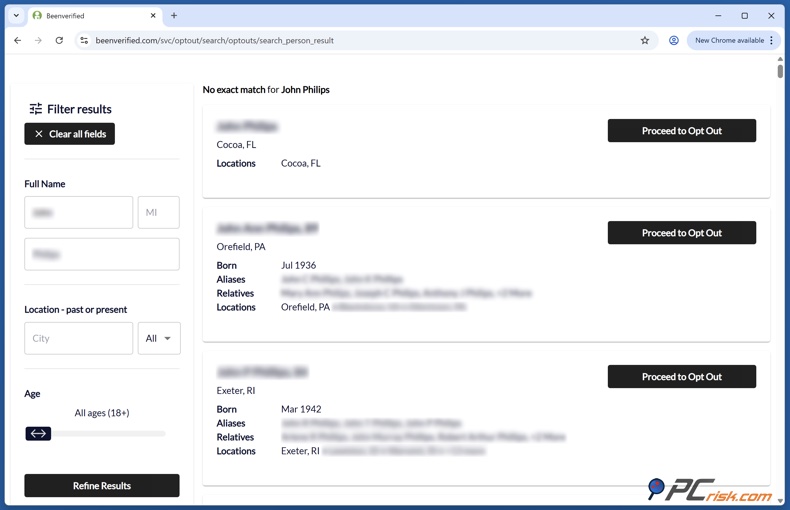
Task: Open the Chrome three-dot menu
Action: [x=771, y=40]
